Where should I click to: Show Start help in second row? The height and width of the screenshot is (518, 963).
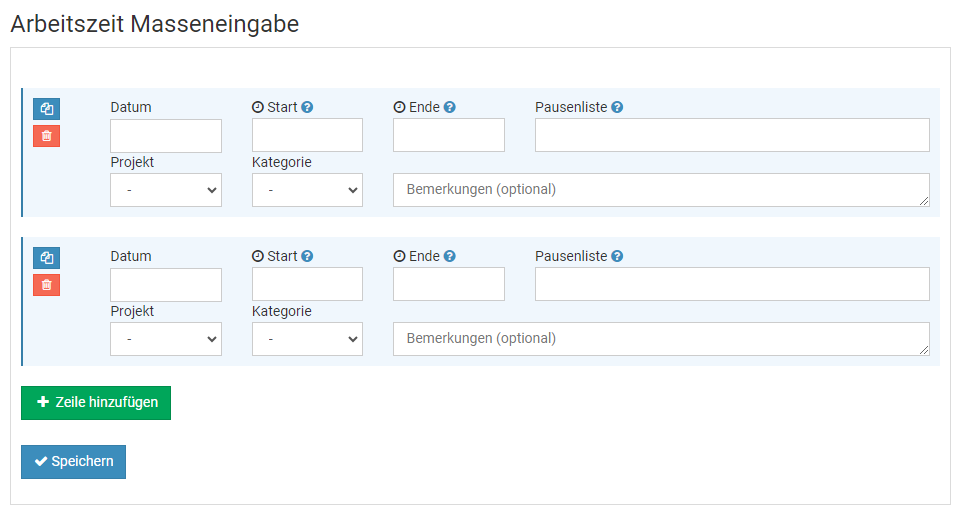pyautogui.click(x=308, y=256)
